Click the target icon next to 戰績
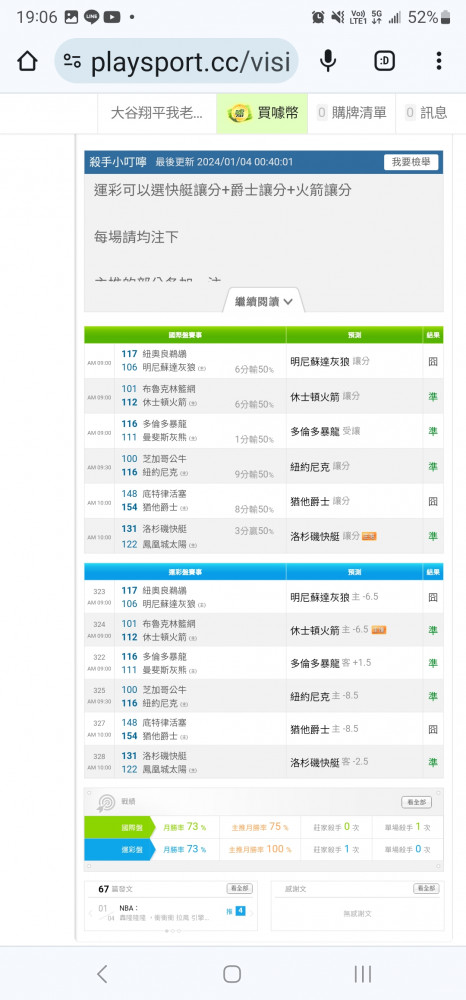The image size is (466, 1000). (x=105, y=802)
